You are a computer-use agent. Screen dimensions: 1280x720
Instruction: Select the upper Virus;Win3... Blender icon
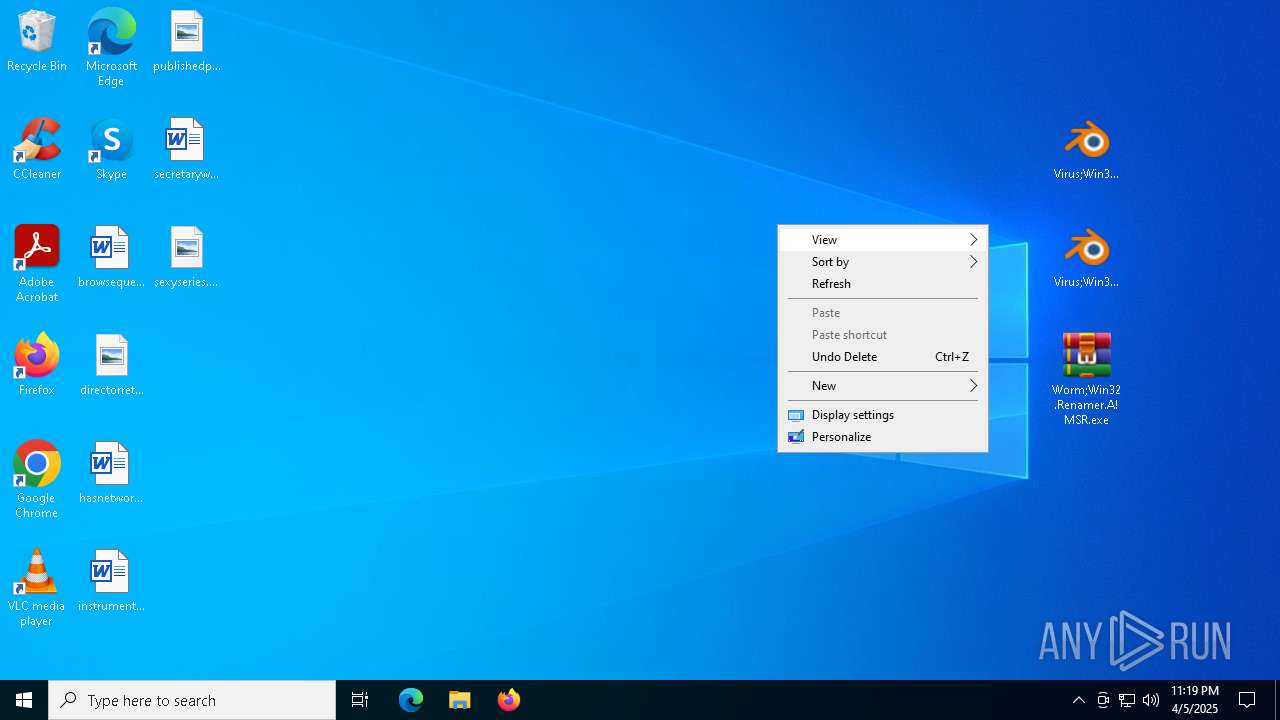click(x=1086, y=150)
